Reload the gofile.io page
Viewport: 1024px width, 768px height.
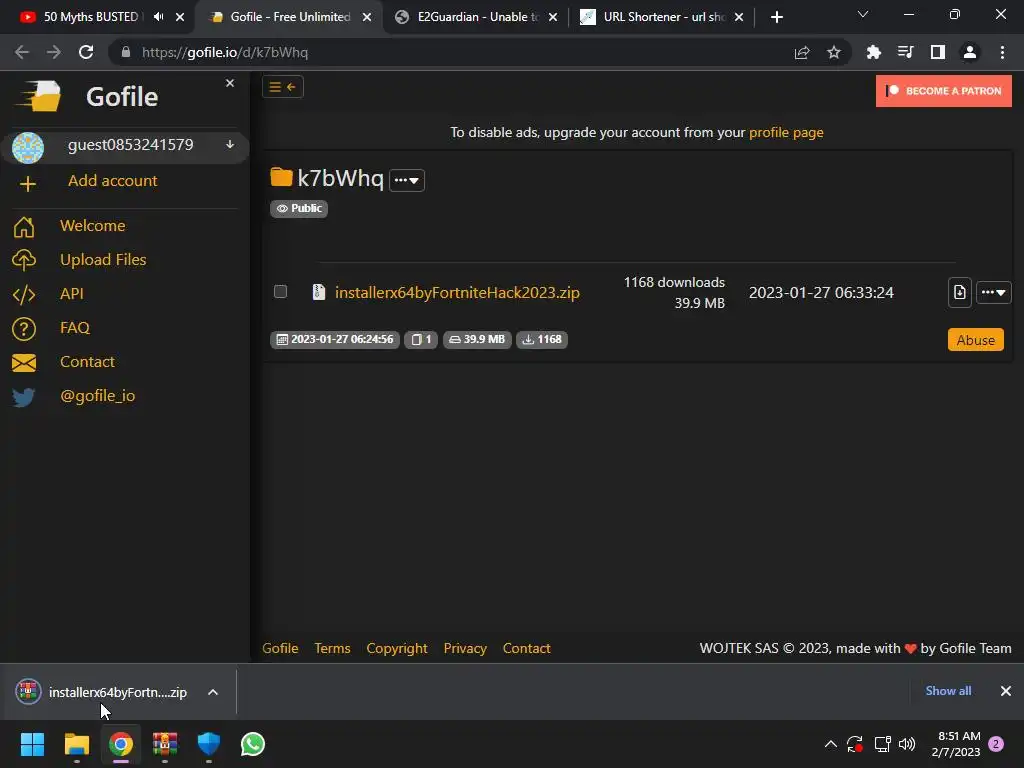pos(86,52)
